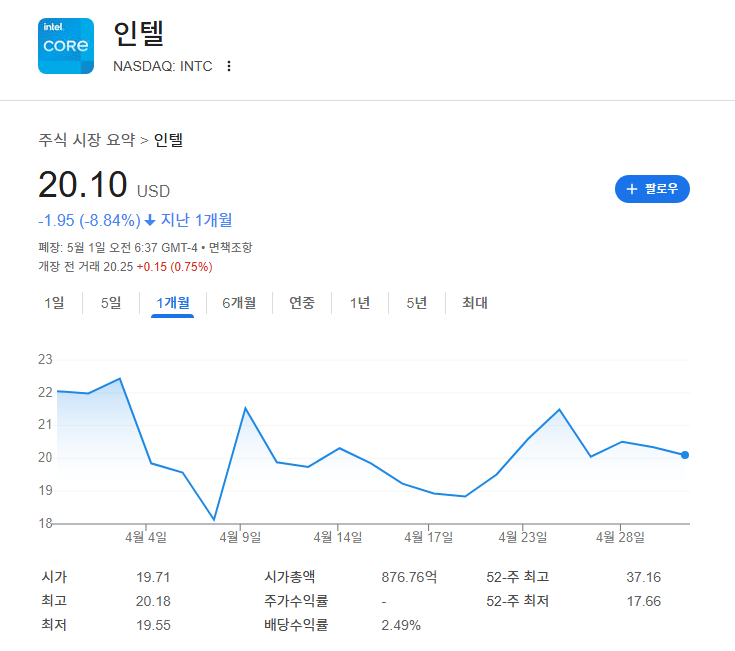This screenshot has height=651, width=735.
Task: Click the premarket +0.15 (0.75%) value
Action: pyautogui.click(x=174, y=267)
